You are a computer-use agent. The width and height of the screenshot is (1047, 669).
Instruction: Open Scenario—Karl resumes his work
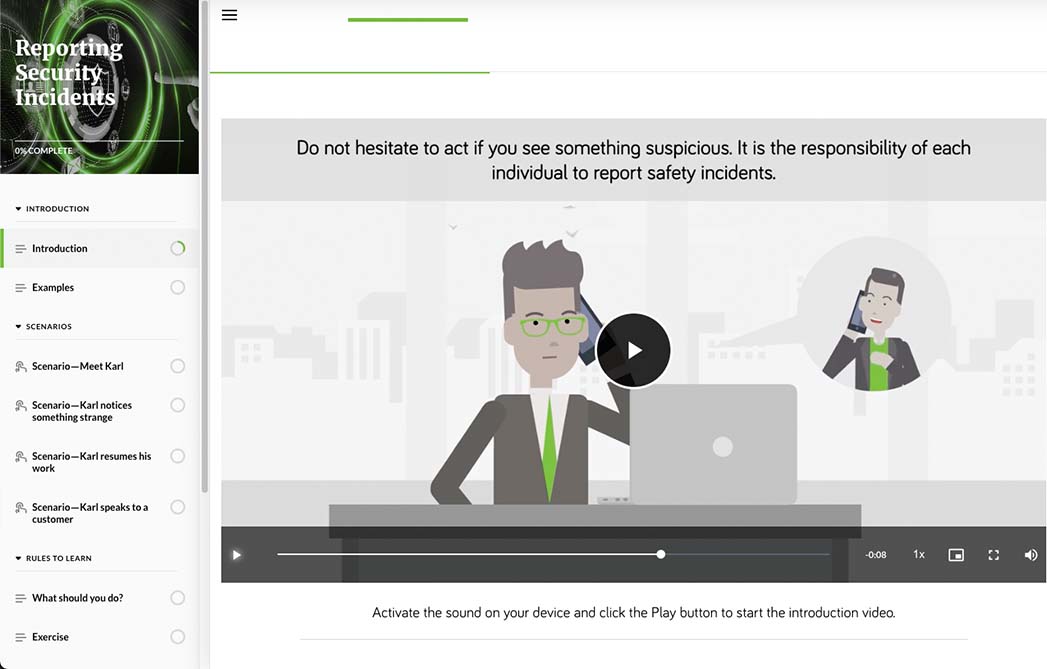tap(90, 462)
